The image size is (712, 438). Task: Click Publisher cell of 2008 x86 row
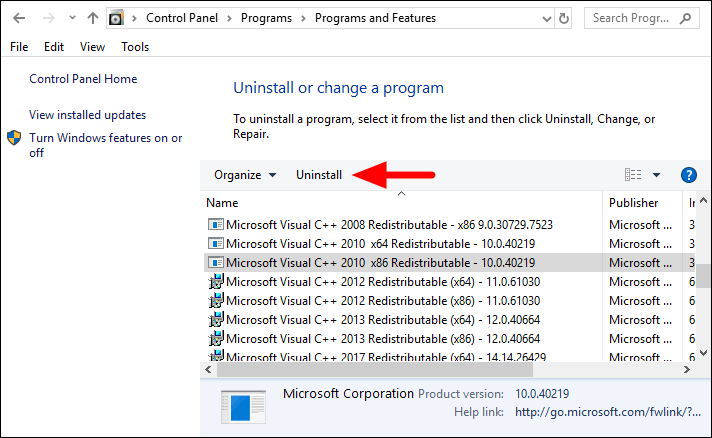point(640,225)
